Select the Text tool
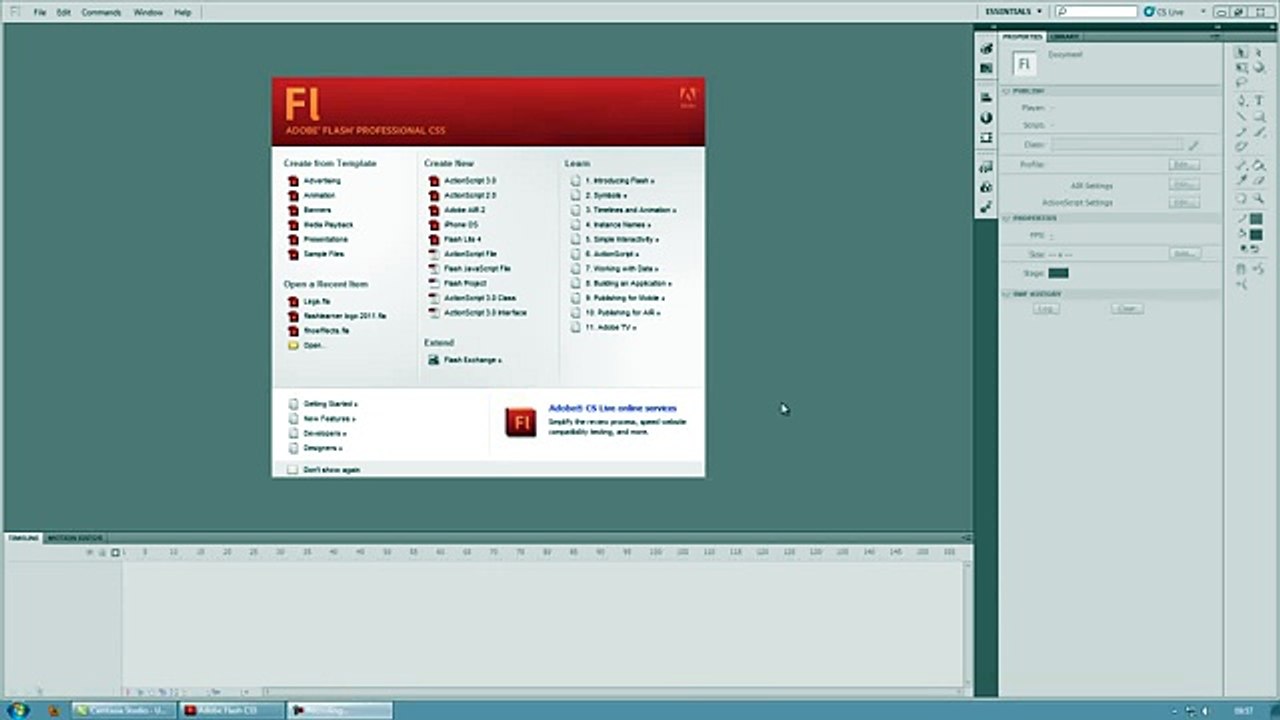 click(1258, 101)
